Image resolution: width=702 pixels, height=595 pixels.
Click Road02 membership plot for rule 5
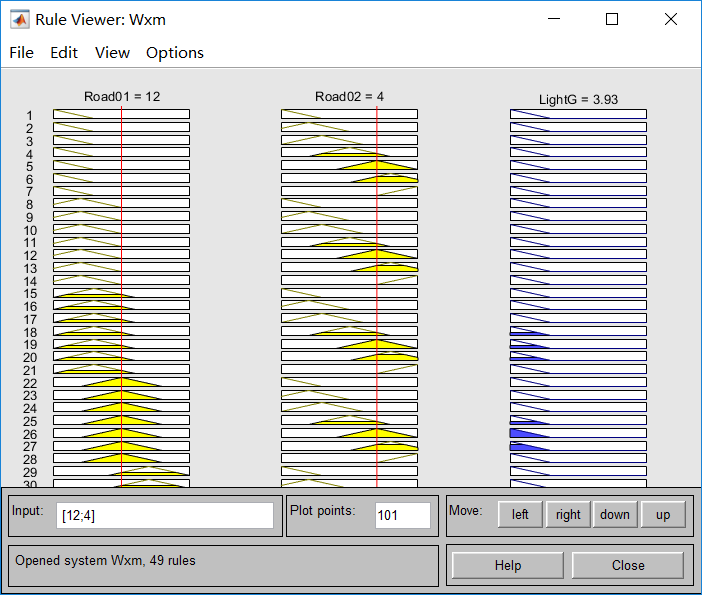click(x=349, y=165)
